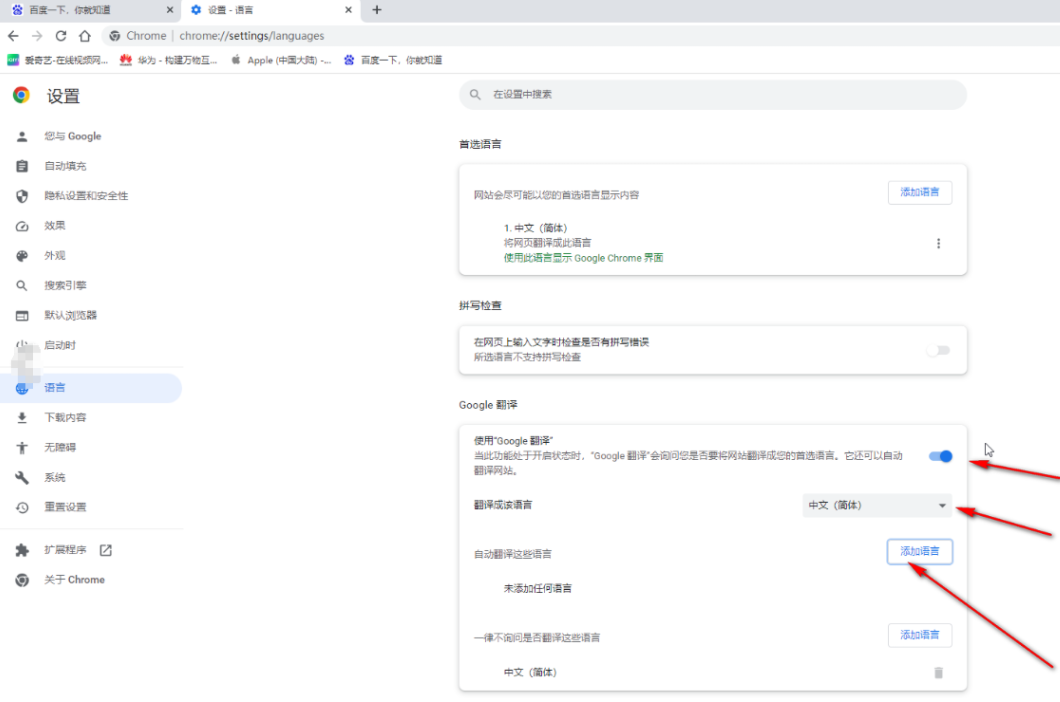Image resolution: width=1060 pixels, height=702 pixels.
Task: Open 下载内容 settings
Action: click(x=66, y=417)
